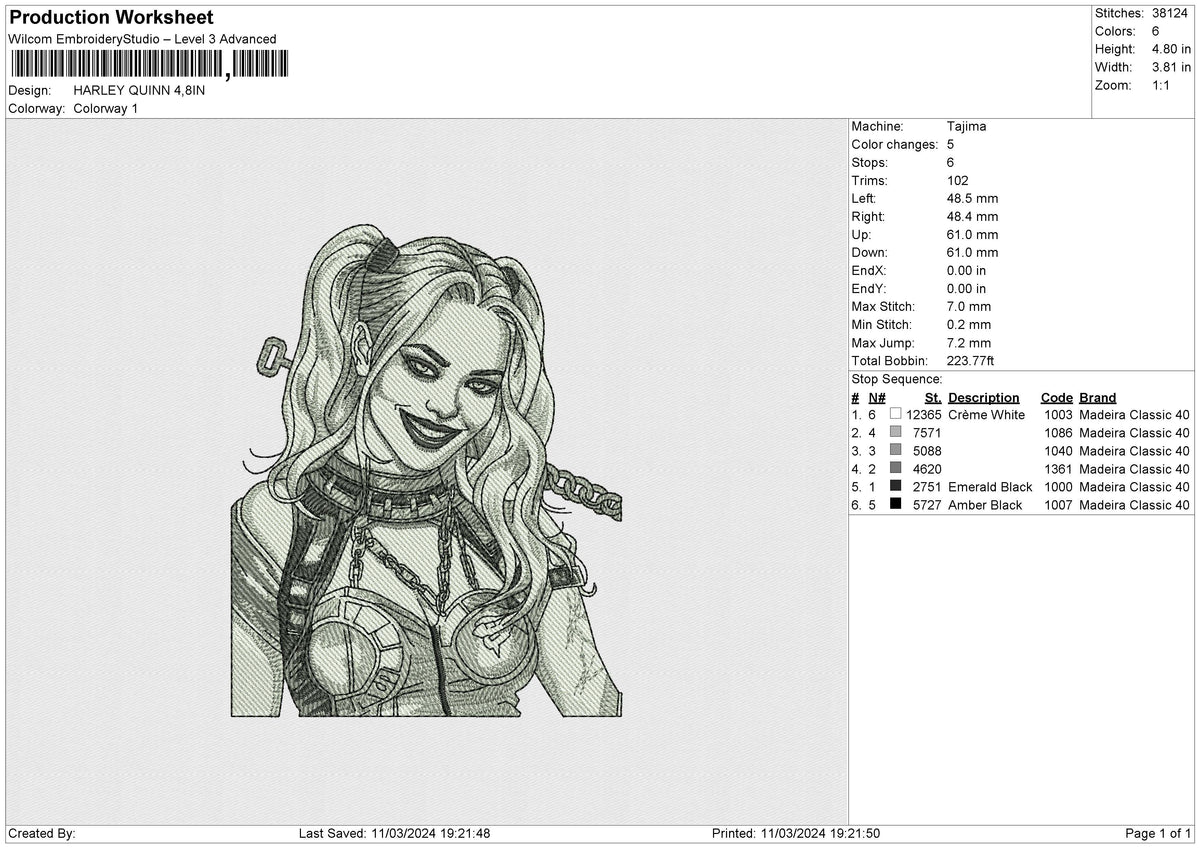Click the color swatch for code 1086

tap(895, 432)
